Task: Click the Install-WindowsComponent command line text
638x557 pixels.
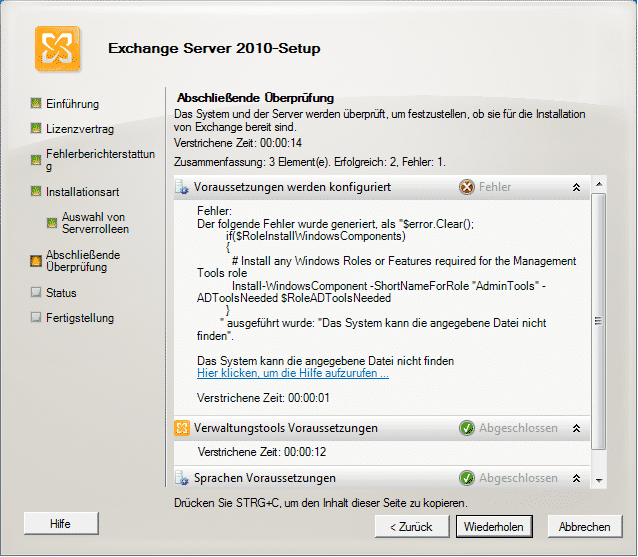Action: coord(371,292)
